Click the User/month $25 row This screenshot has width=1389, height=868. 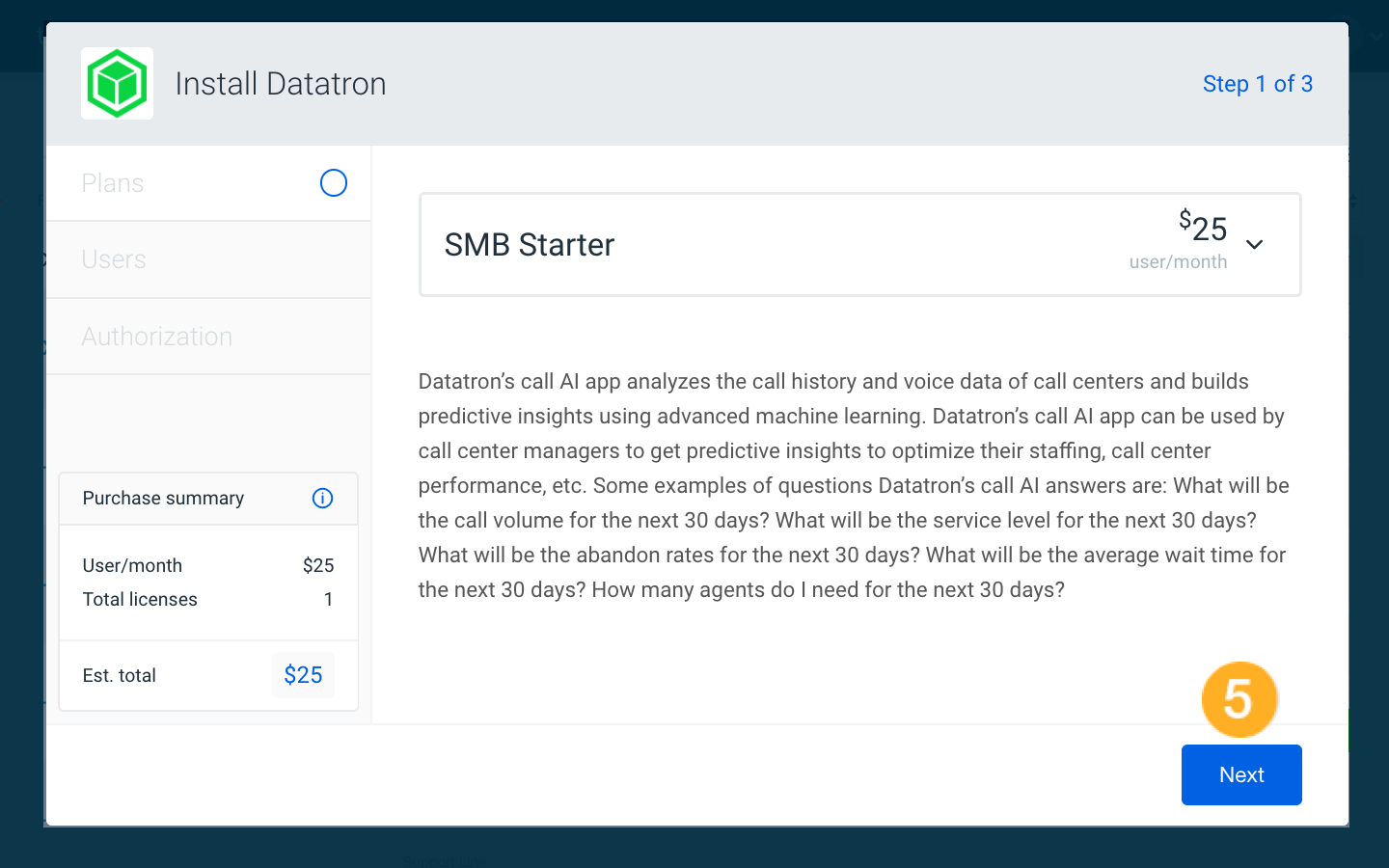tap(208, 565)
